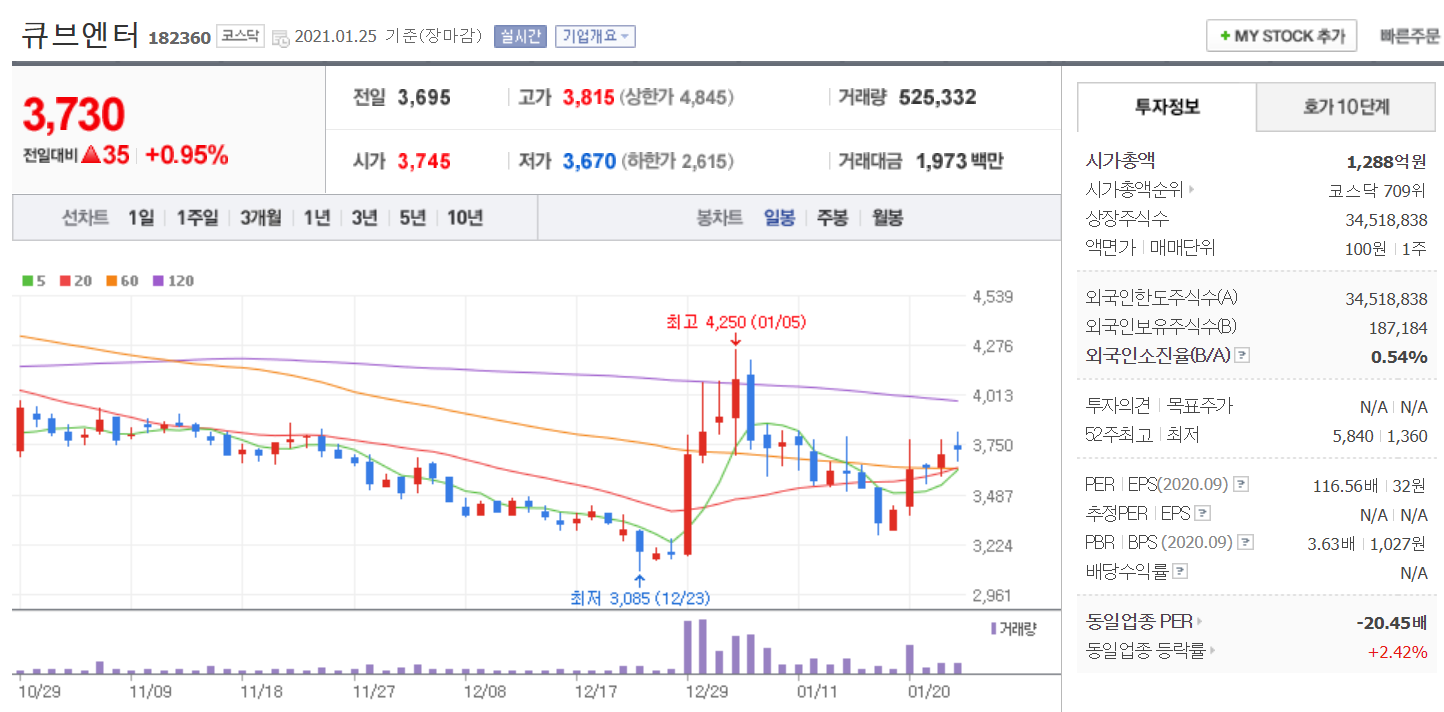Select the 일봉 daily candle chart

[x=779, y=218]
